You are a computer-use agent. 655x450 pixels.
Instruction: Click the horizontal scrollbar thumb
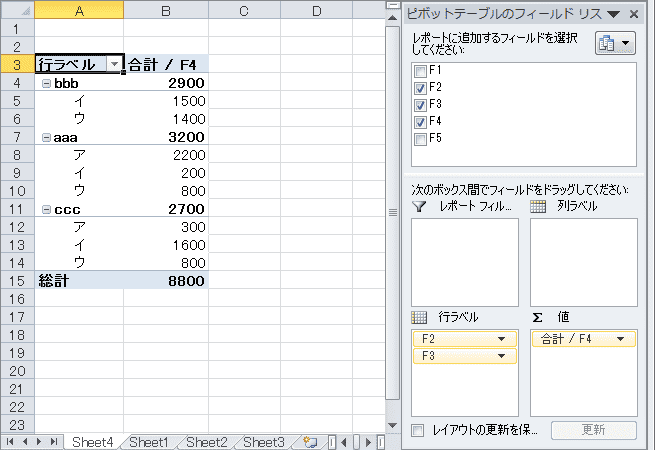coord(356,442)
